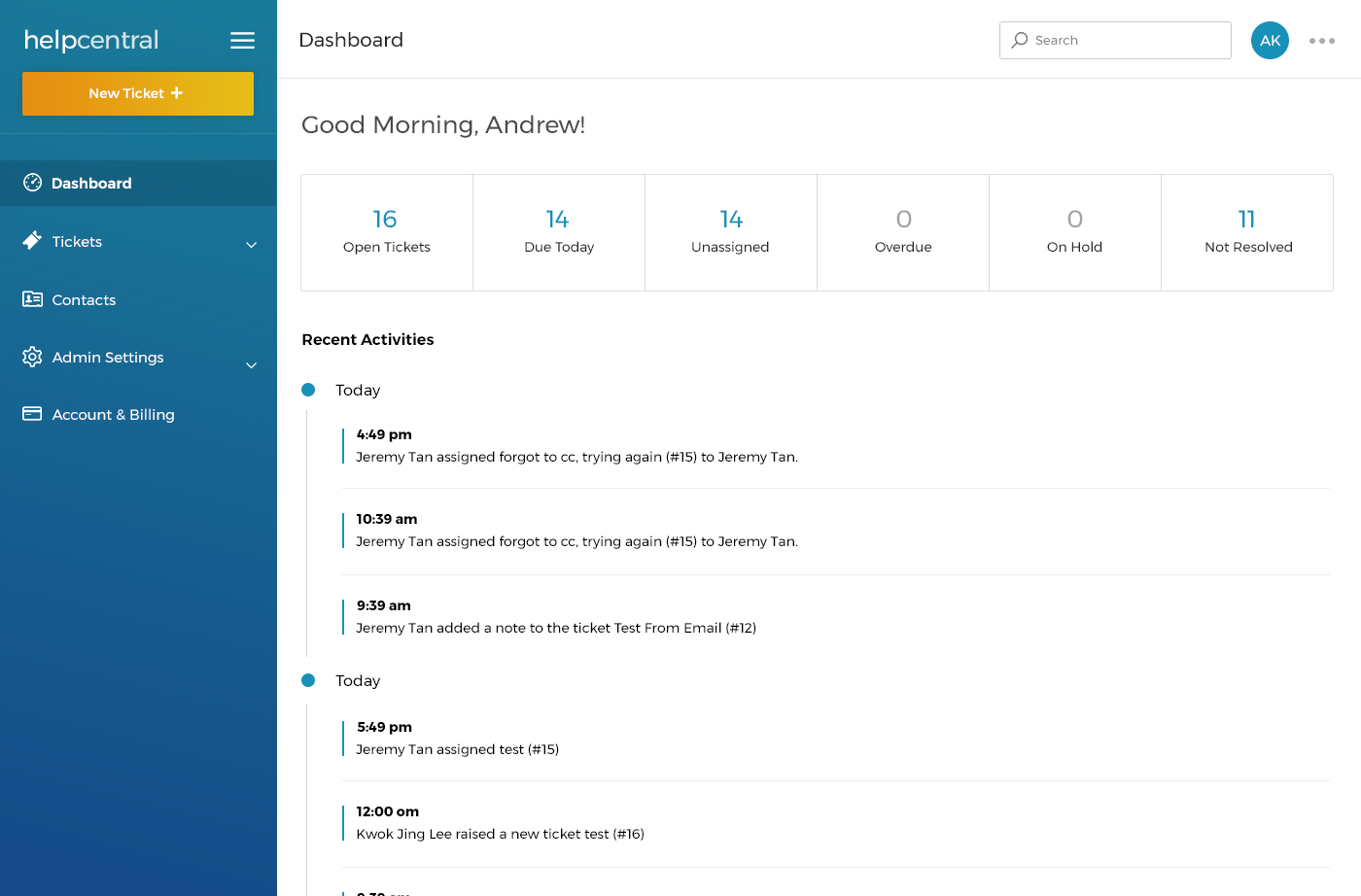Viewport: 1361px width, 896px height.
Task: View the 16 Open Tickets card
Action: 387,232
